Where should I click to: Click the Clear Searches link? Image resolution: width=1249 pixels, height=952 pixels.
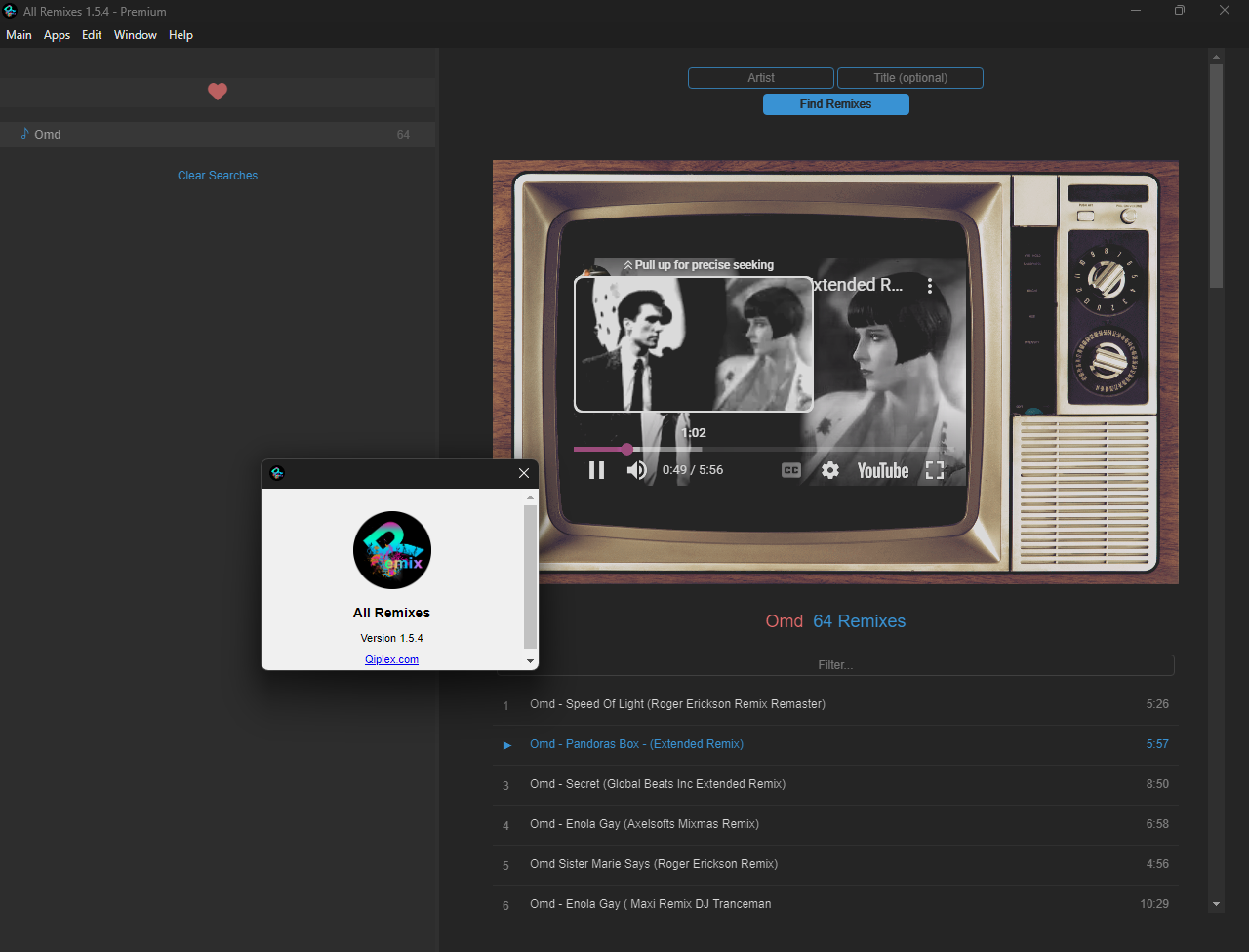(x=218, y=176)
